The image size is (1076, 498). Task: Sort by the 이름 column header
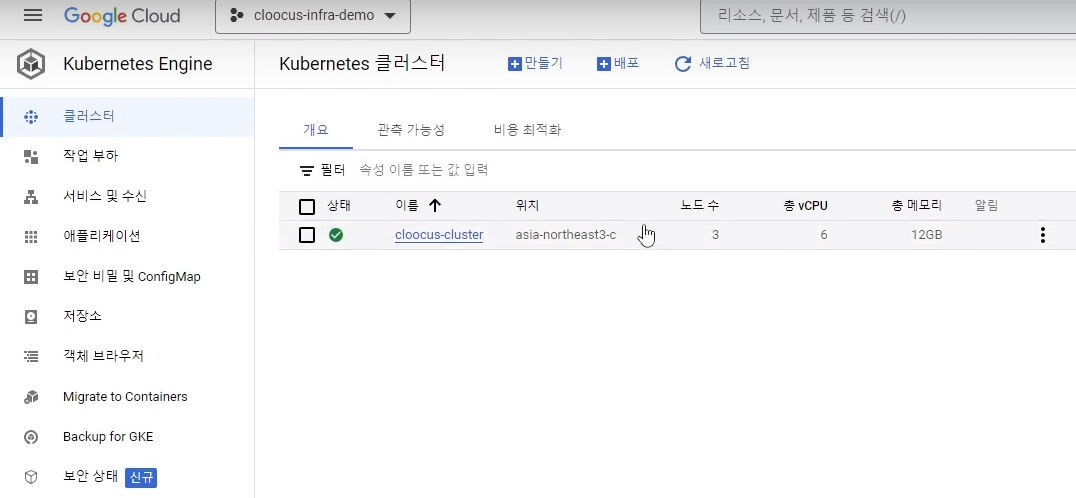coord(407,205)
